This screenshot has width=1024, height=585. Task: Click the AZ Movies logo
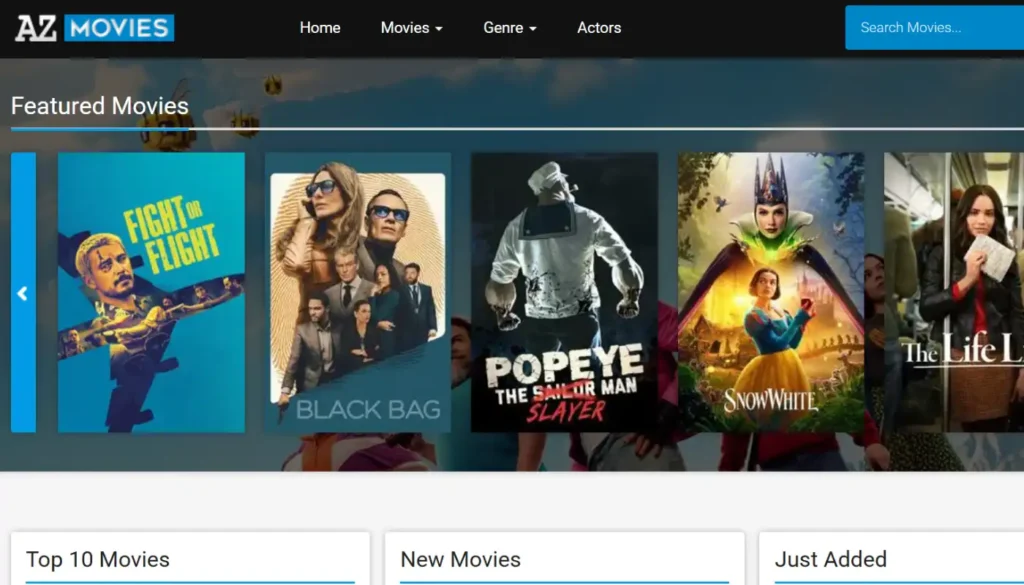tap(95, 28)
